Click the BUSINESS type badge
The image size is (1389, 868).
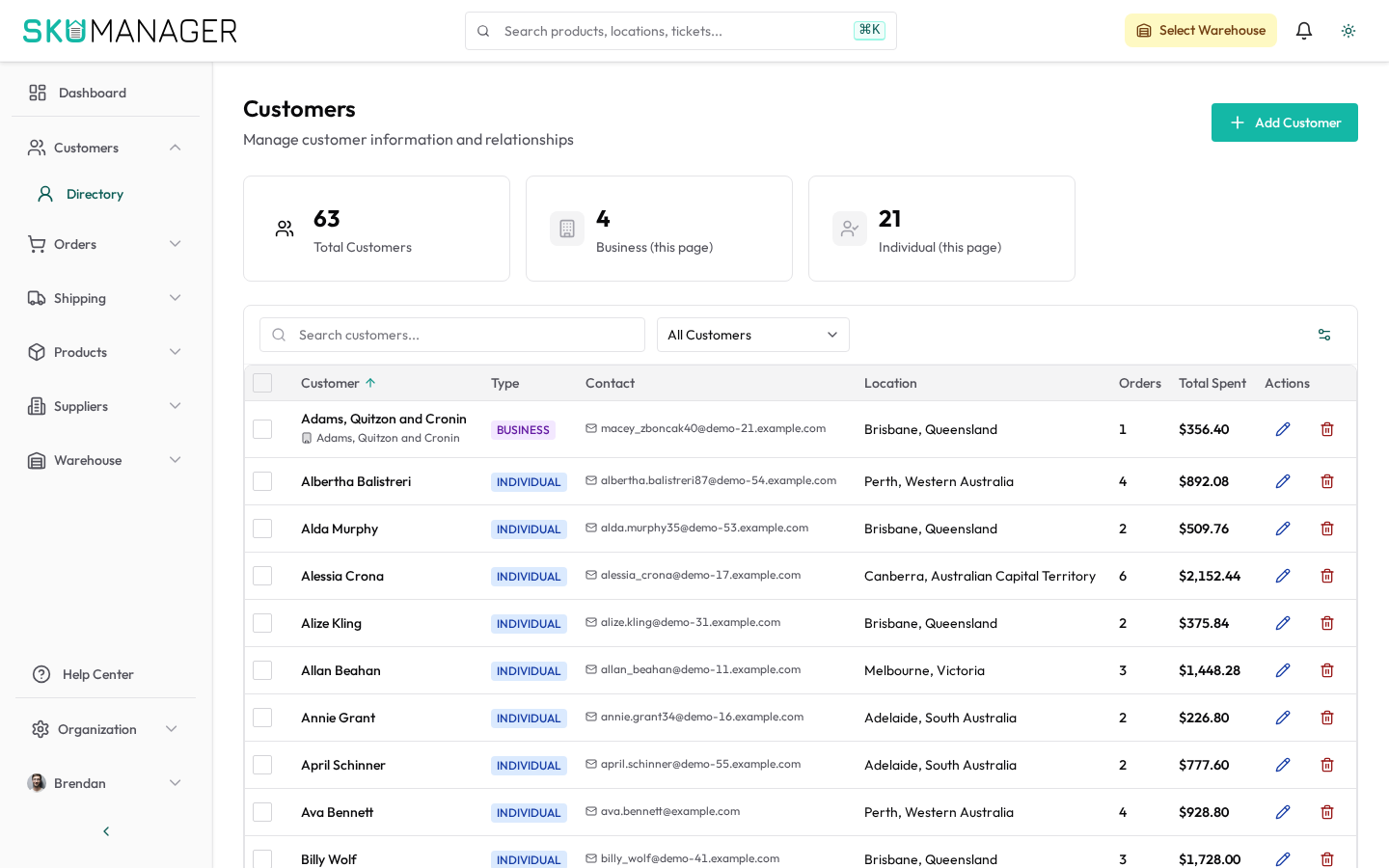pos(523,430)
